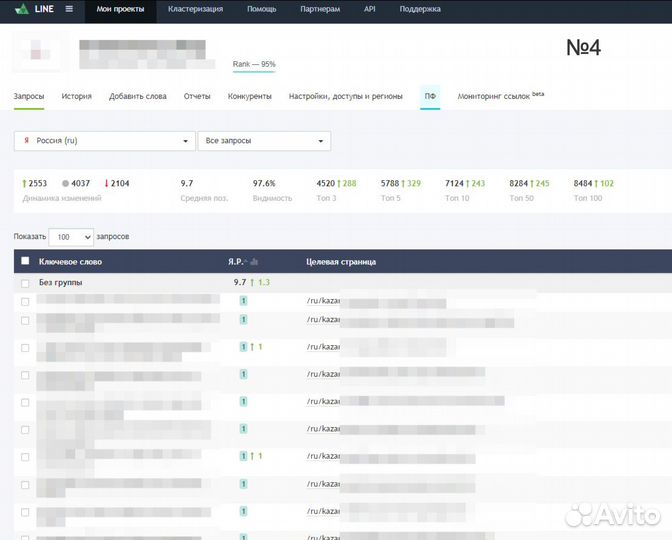Click the position badge in first keyword row
This screenshot has width=672, height=540.
click(243, 301)
